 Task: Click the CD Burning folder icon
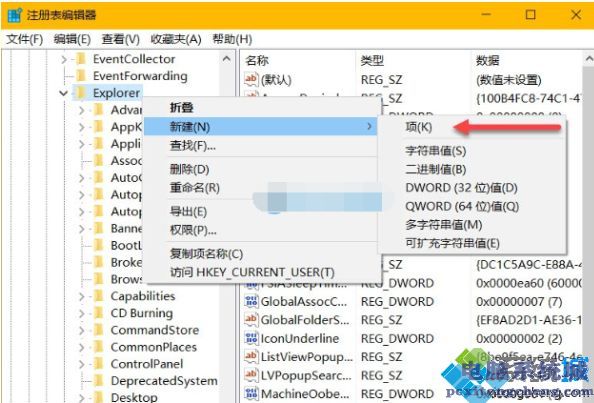[98, 313]
